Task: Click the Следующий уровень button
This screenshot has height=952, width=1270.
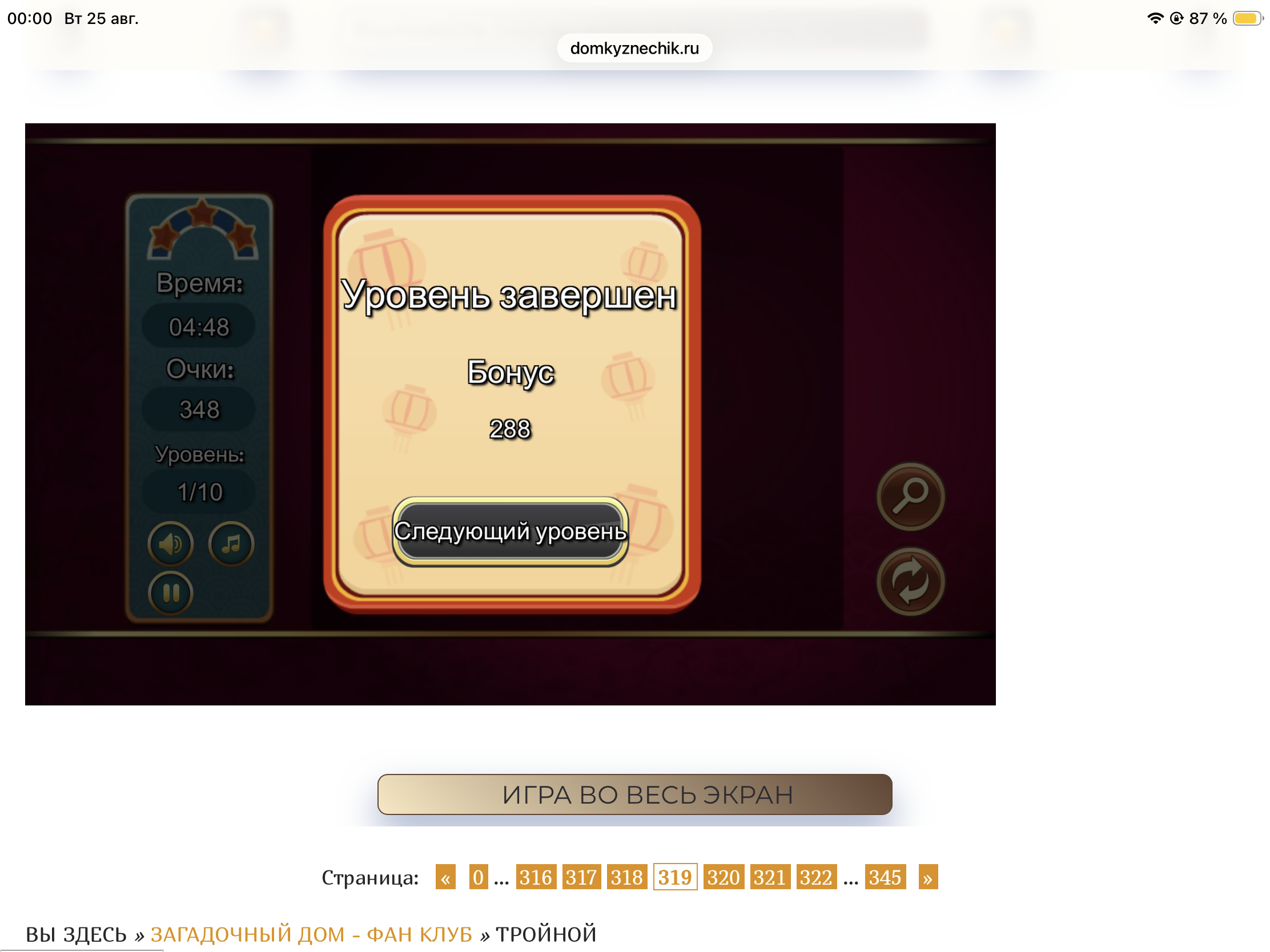Action: 510,531
